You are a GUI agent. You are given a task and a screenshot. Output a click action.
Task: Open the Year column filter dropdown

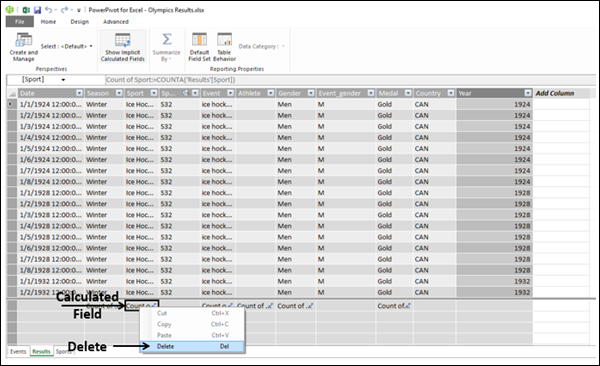[x=528, y=93]
